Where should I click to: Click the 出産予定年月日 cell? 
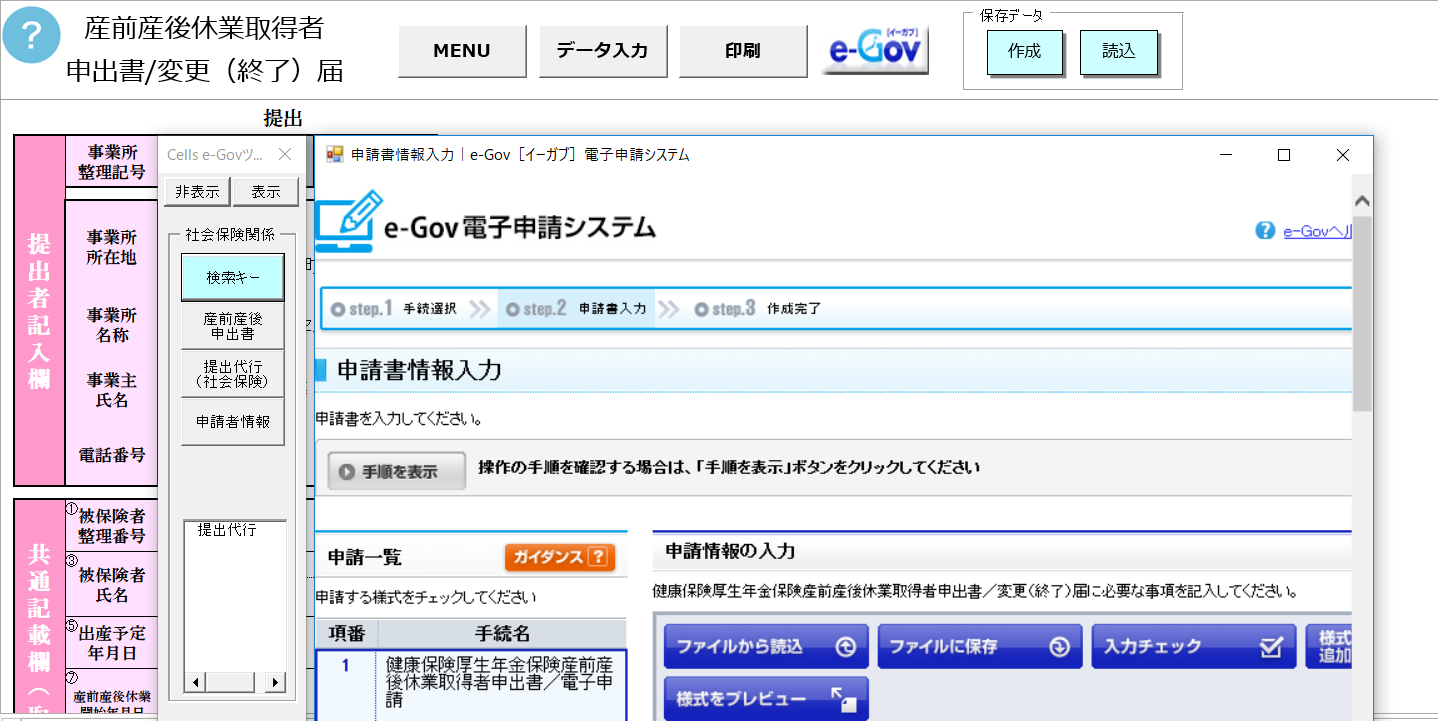[x=112, y=642]
